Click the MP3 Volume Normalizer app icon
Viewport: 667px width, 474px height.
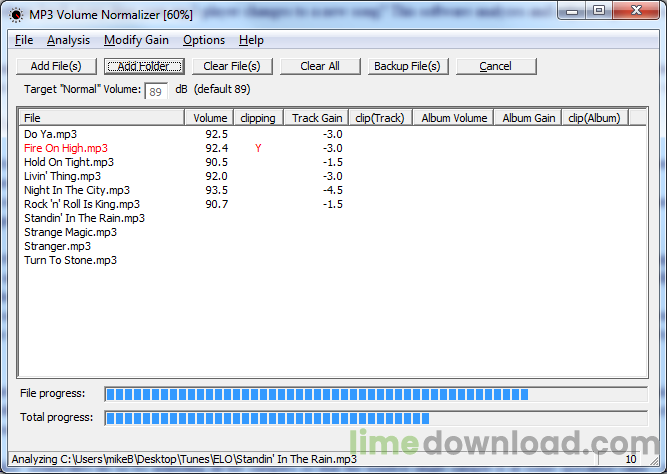[x=16, y=15]
